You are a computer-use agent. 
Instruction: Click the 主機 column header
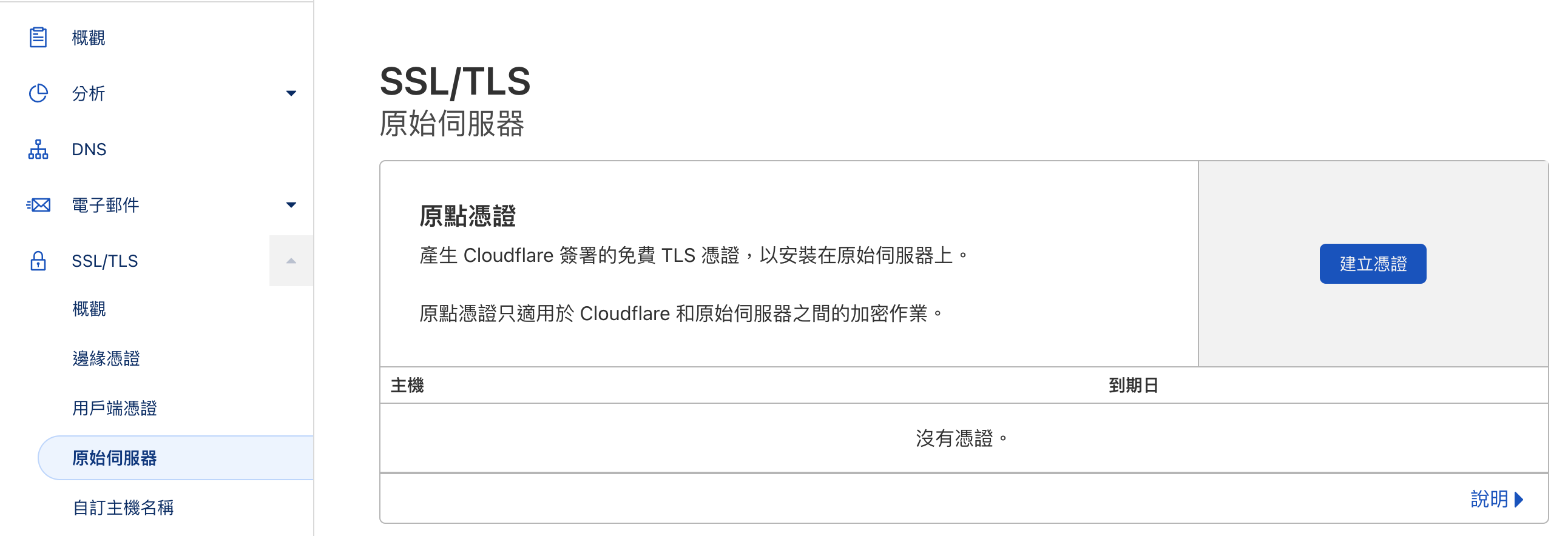tap(407, 385)
